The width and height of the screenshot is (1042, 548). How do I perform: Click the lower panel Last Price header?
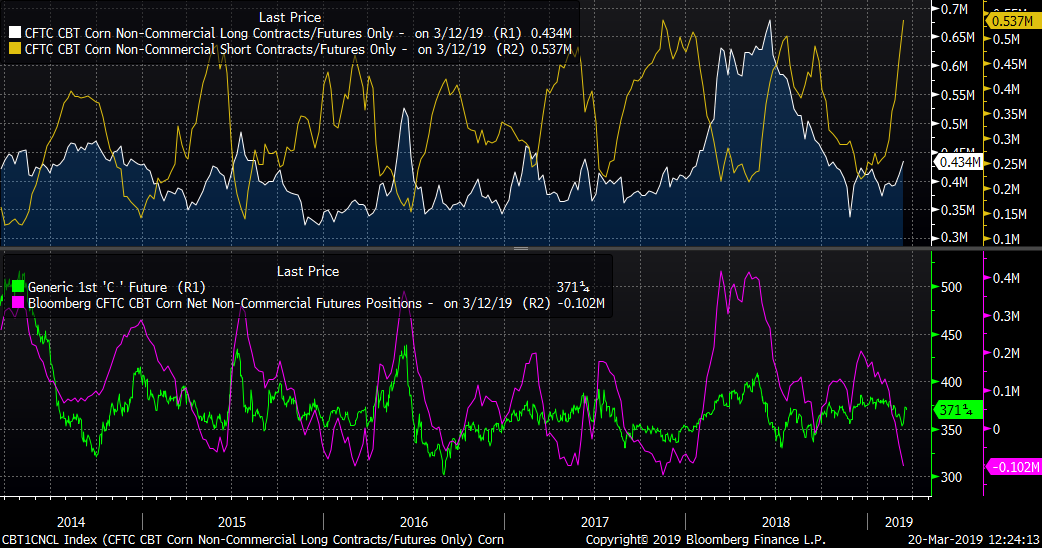(307, 271)
